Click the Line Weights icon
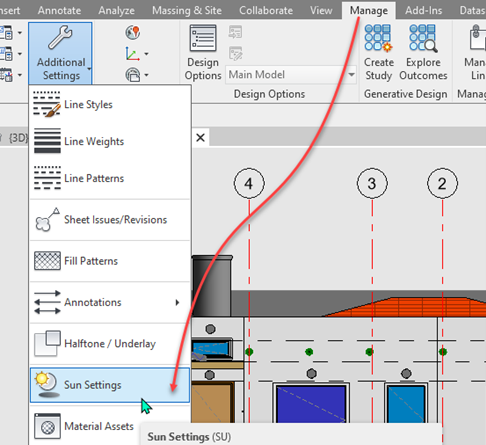The height and width of the screenshot is (445, 486). (47, 141)
